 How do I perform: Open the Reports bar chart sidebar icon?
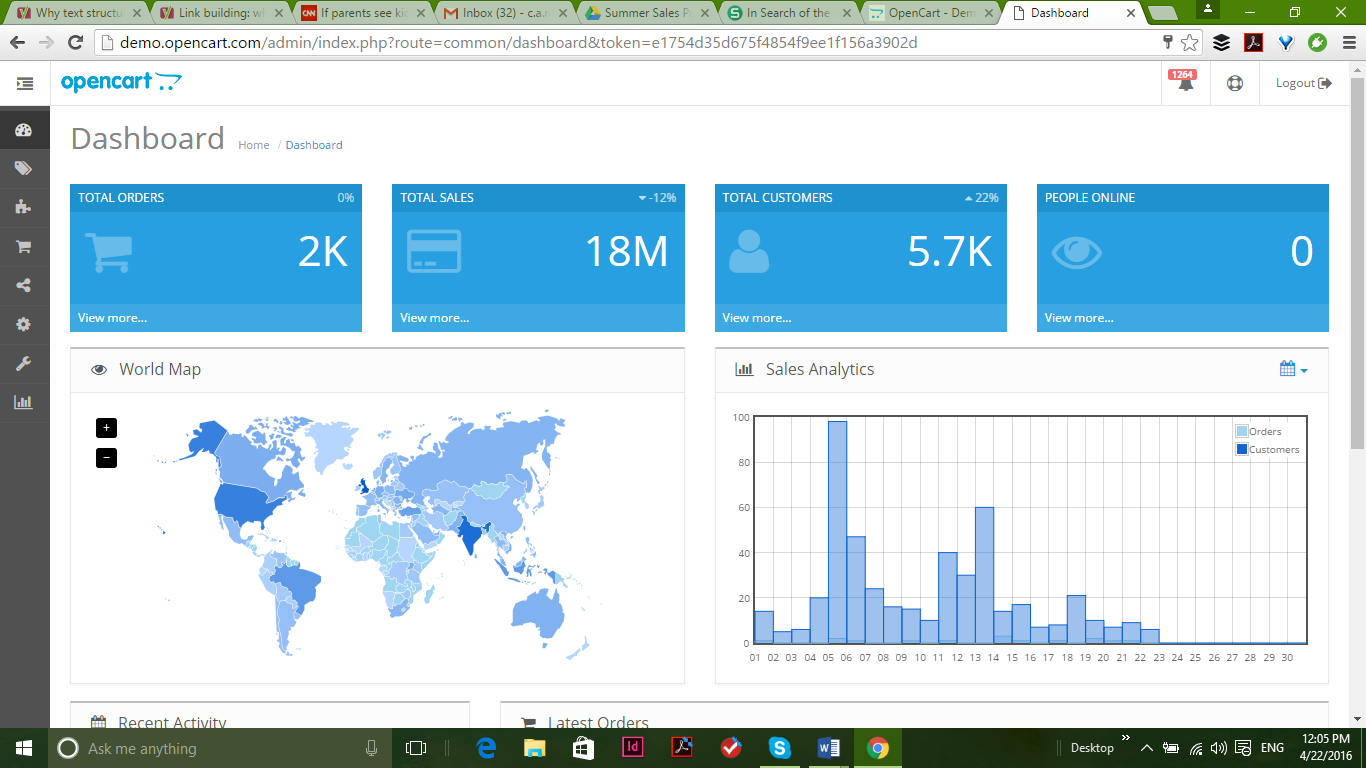24,402
